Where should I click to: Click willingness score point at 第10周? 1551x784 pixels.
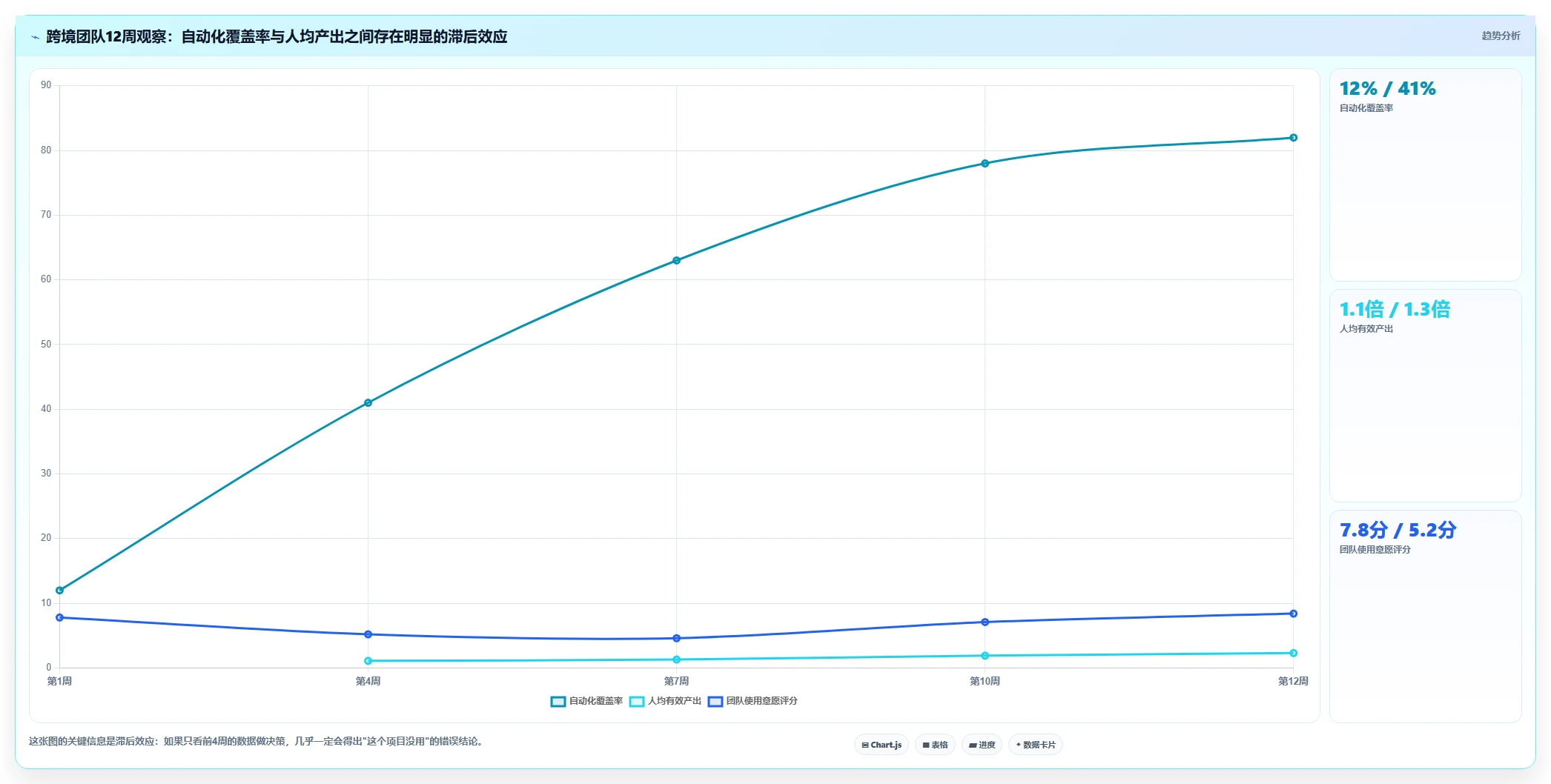coord(985,622)
